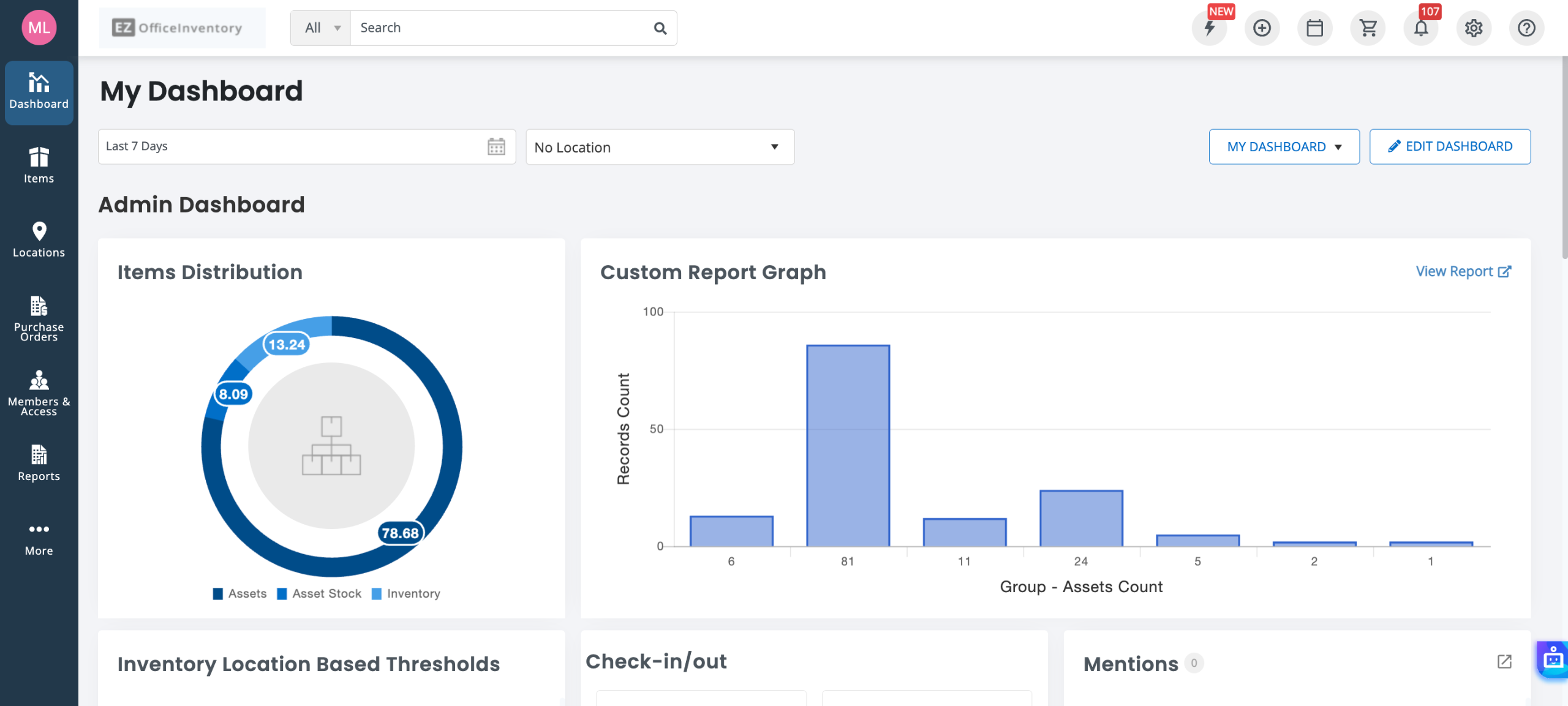Image resolution: width=1568 pixels, height=706 pixels.
Task: Open the chatbot assistant icon
Action: [1553, 659]
